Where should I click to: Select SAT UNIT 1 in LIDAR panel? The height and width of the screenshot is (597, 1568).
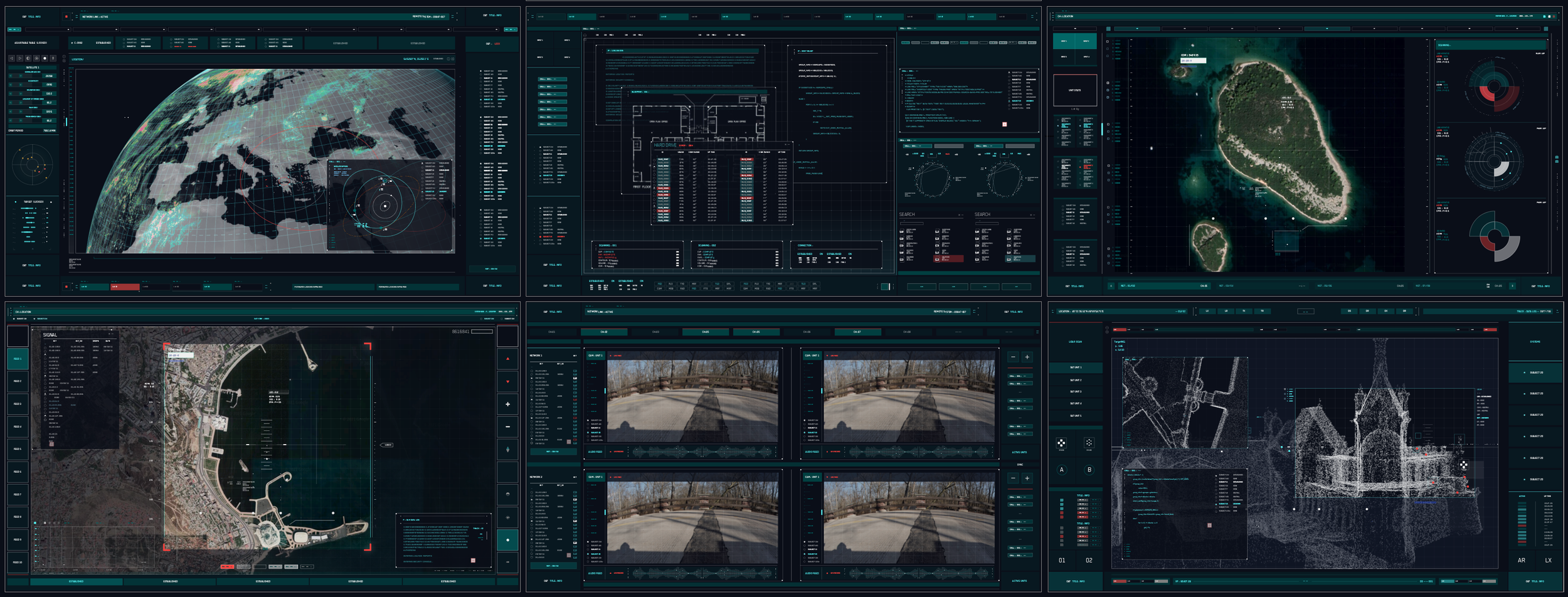1076,367
